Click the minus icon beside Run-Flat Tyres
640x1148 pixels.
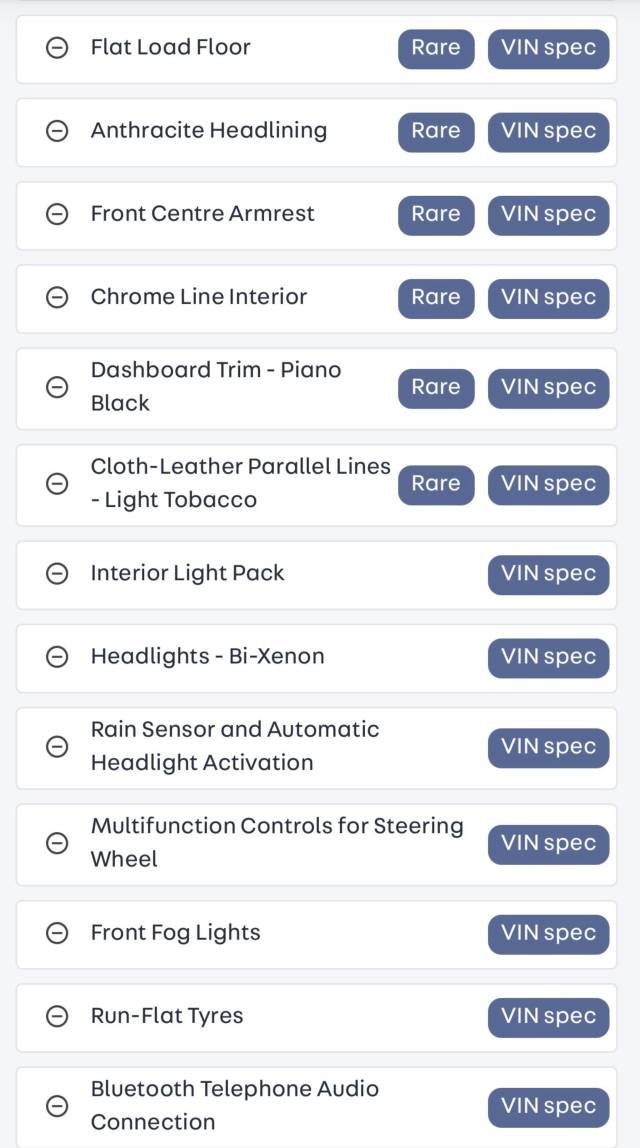click(57, 1016)
